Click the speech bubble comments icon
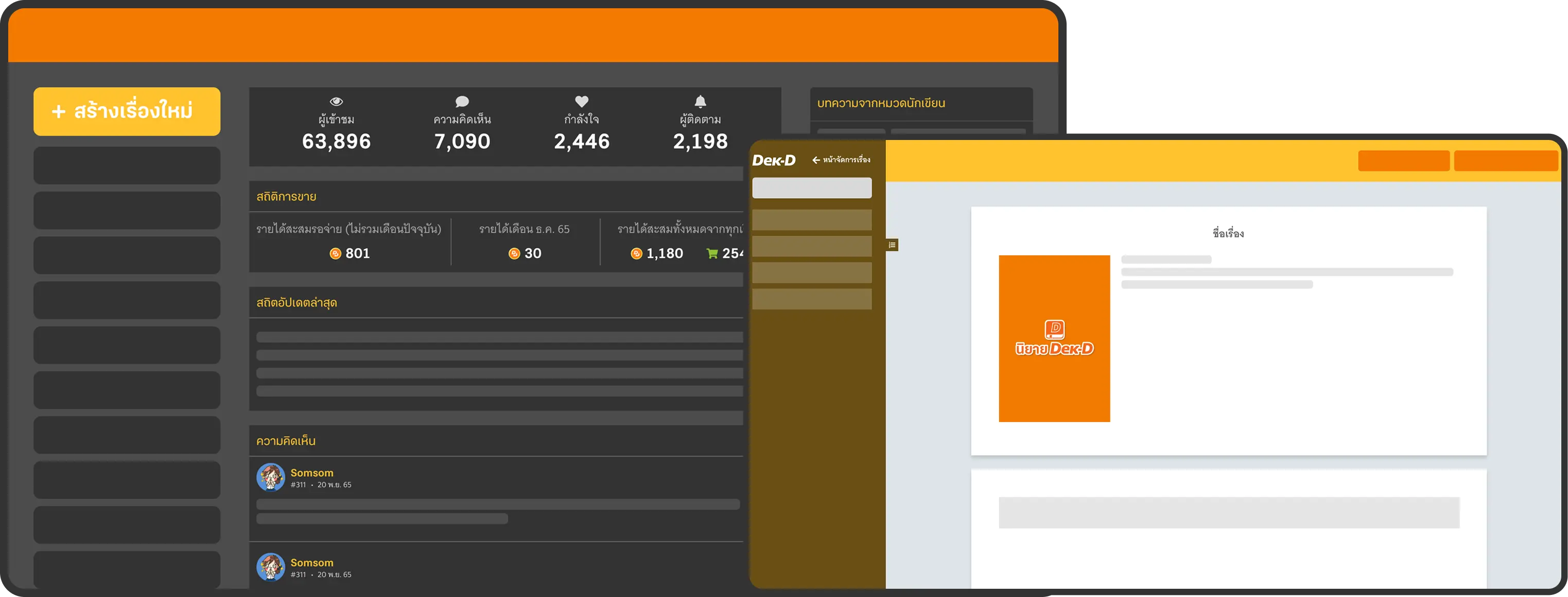This screenshot has height=597, width=1568. coord(462,101)
